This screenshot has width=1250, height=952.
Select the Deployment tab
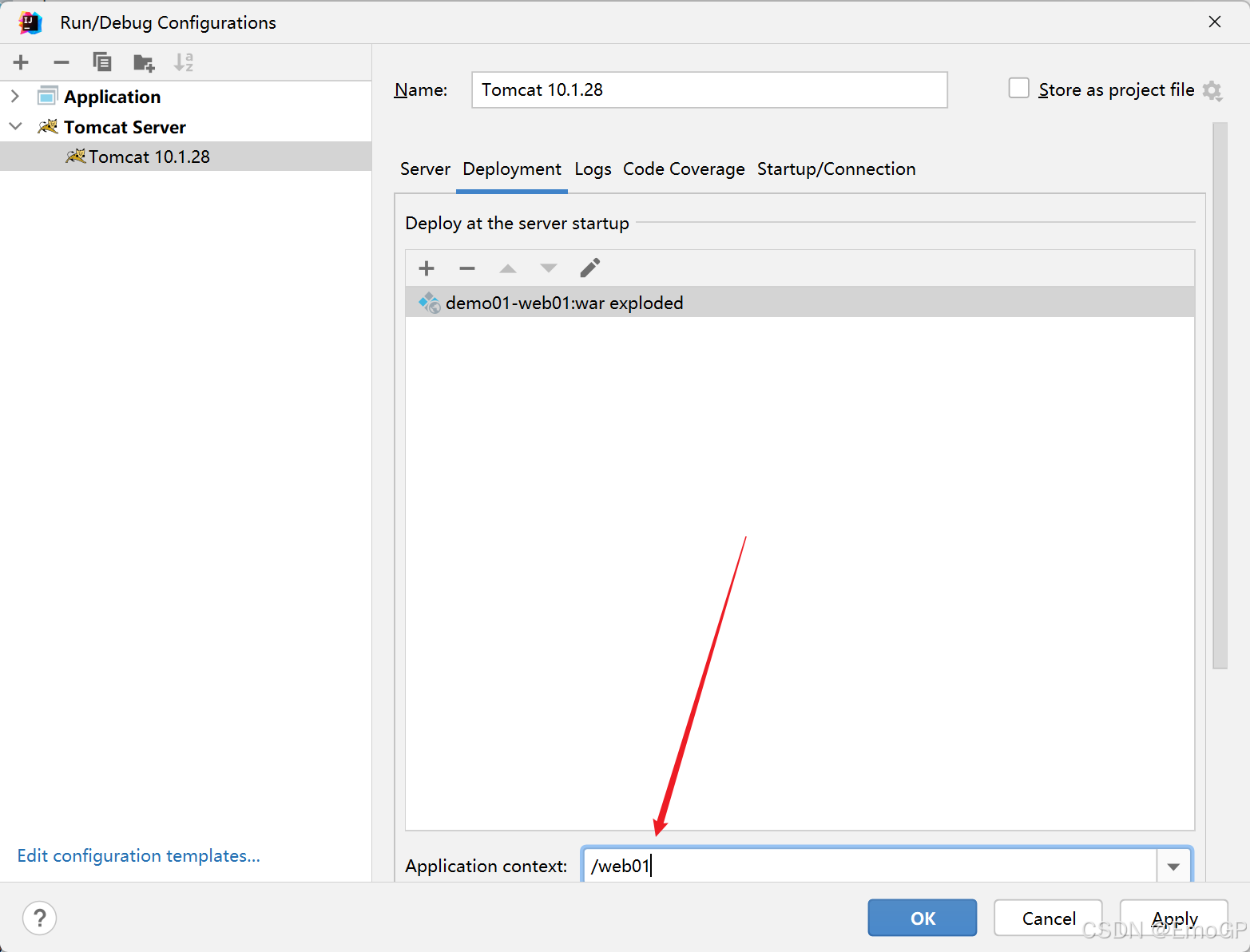coord(512,169)
